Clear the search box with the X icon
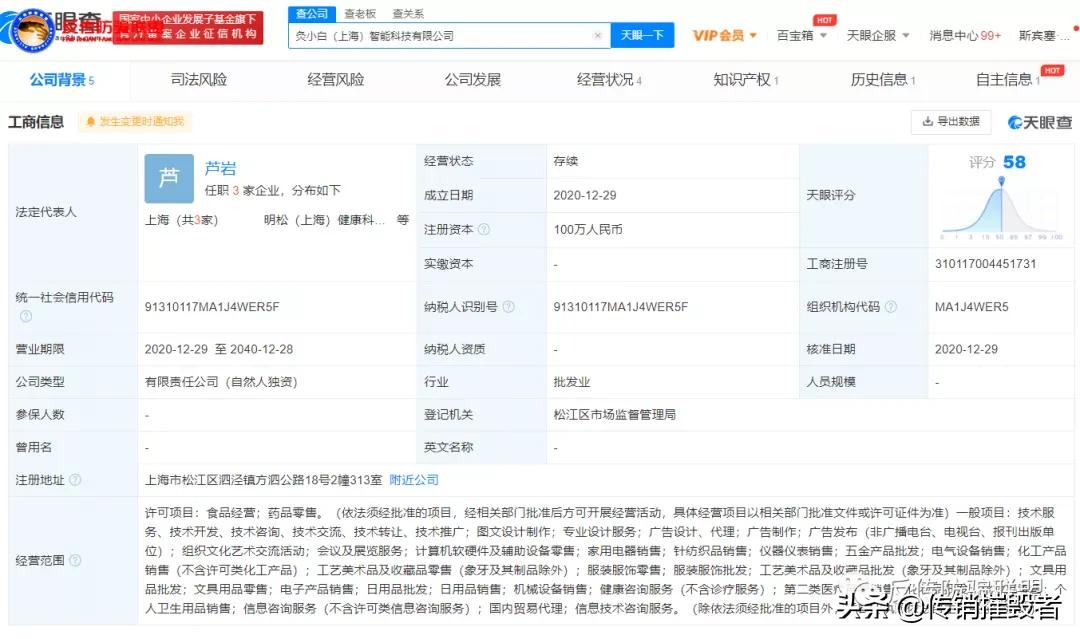The height and width of the screenshot is (639, 1080). click(x=598, y=34)
